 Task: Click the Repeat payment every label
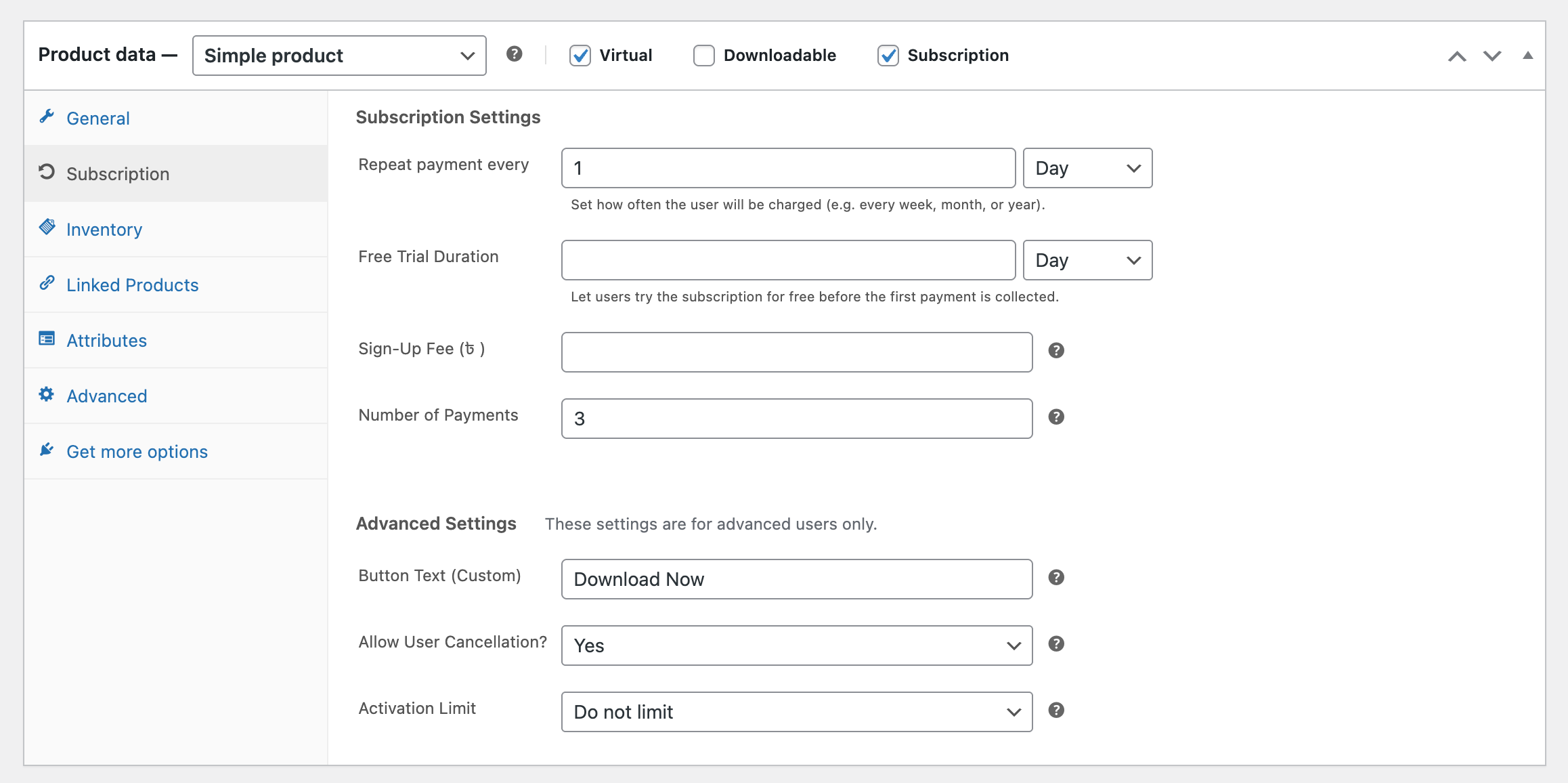[443, 165]
